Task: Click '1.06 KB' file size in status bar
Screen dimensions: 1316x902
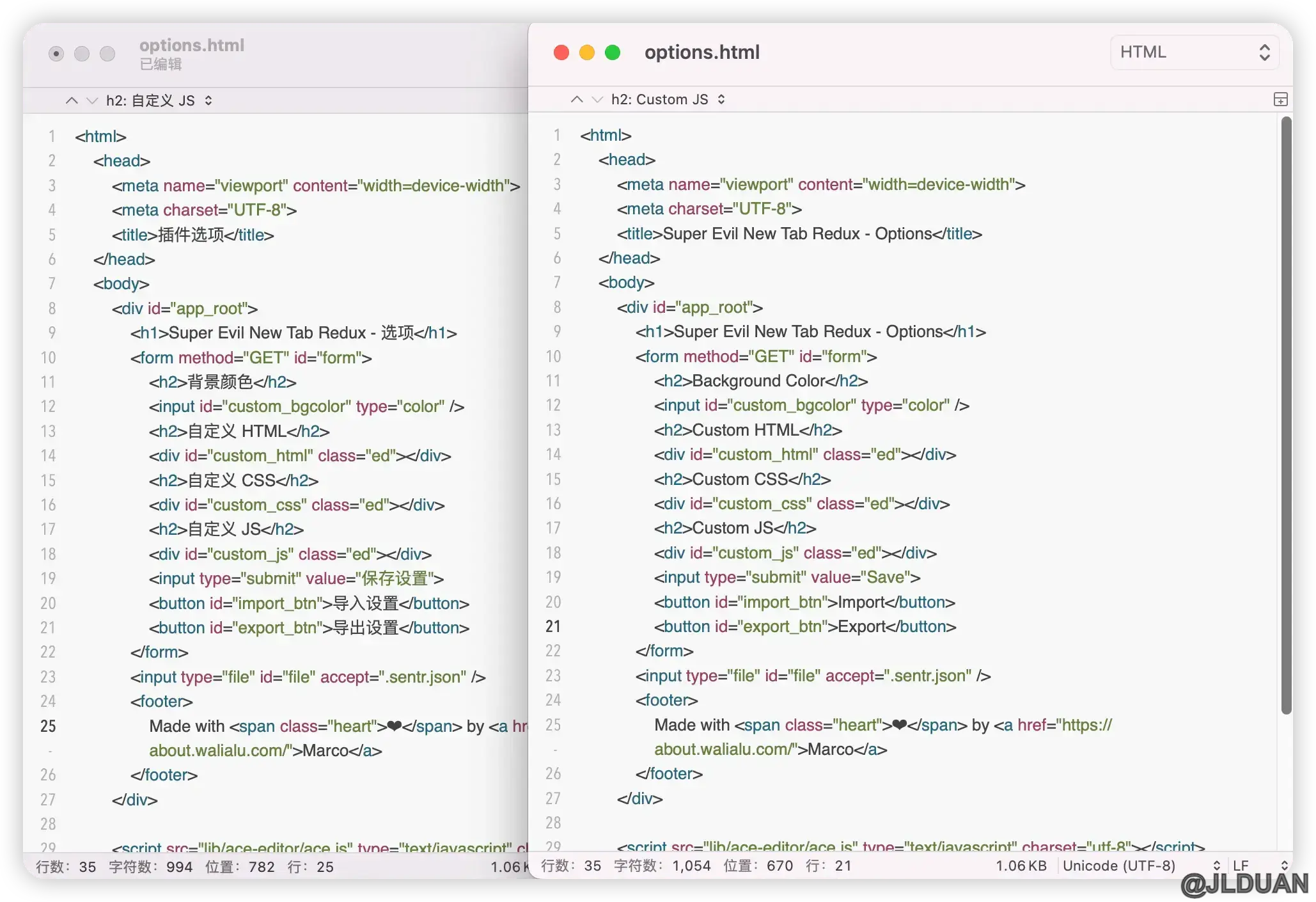Action: pyautogui.click(x=1021, y=866)
